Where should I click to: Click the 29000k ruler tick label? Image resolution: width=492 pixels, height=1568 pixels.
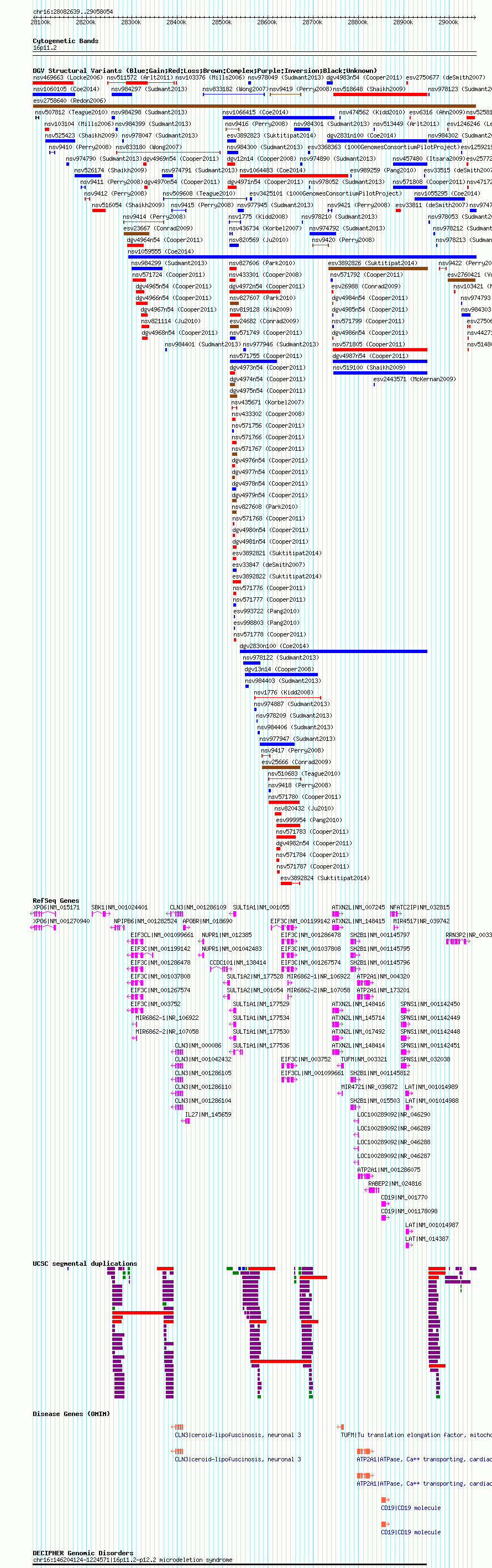[x=448, y=23]
